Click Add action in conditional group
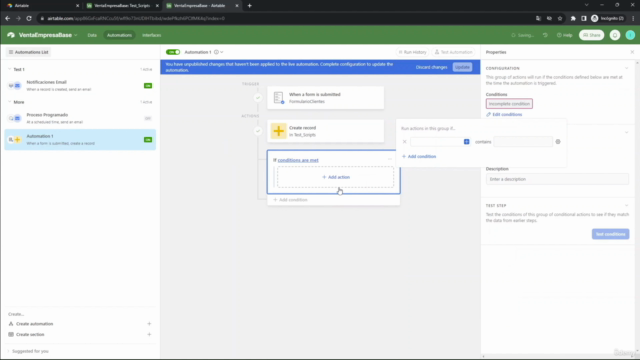 (x=336, y=177)
